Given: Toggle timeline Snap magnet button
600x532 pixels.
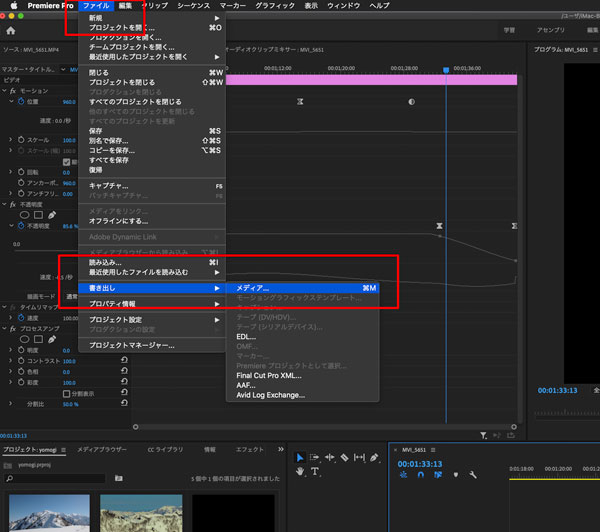Looking at the screenshot, I should point(421,475).
